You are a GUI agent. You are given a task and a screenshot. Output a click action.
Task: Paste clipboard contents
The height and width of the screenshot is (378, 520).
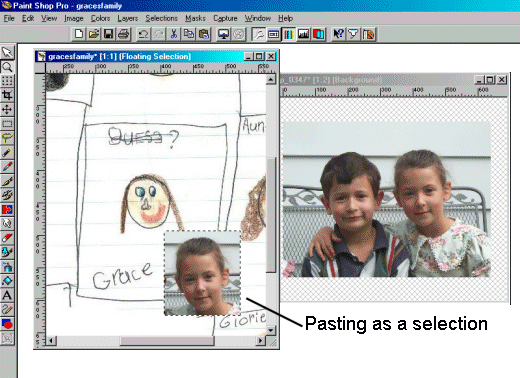coord(203,34)
